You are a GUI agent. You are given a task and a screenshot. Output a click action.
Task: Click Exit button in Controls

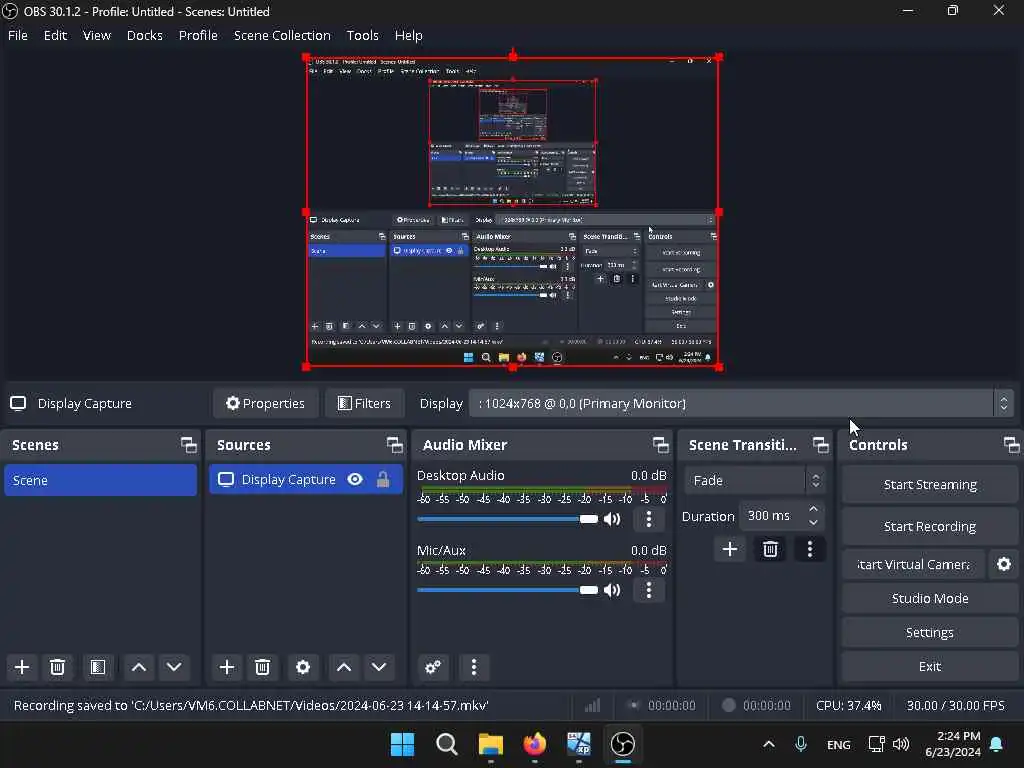[x=930, y=666]
